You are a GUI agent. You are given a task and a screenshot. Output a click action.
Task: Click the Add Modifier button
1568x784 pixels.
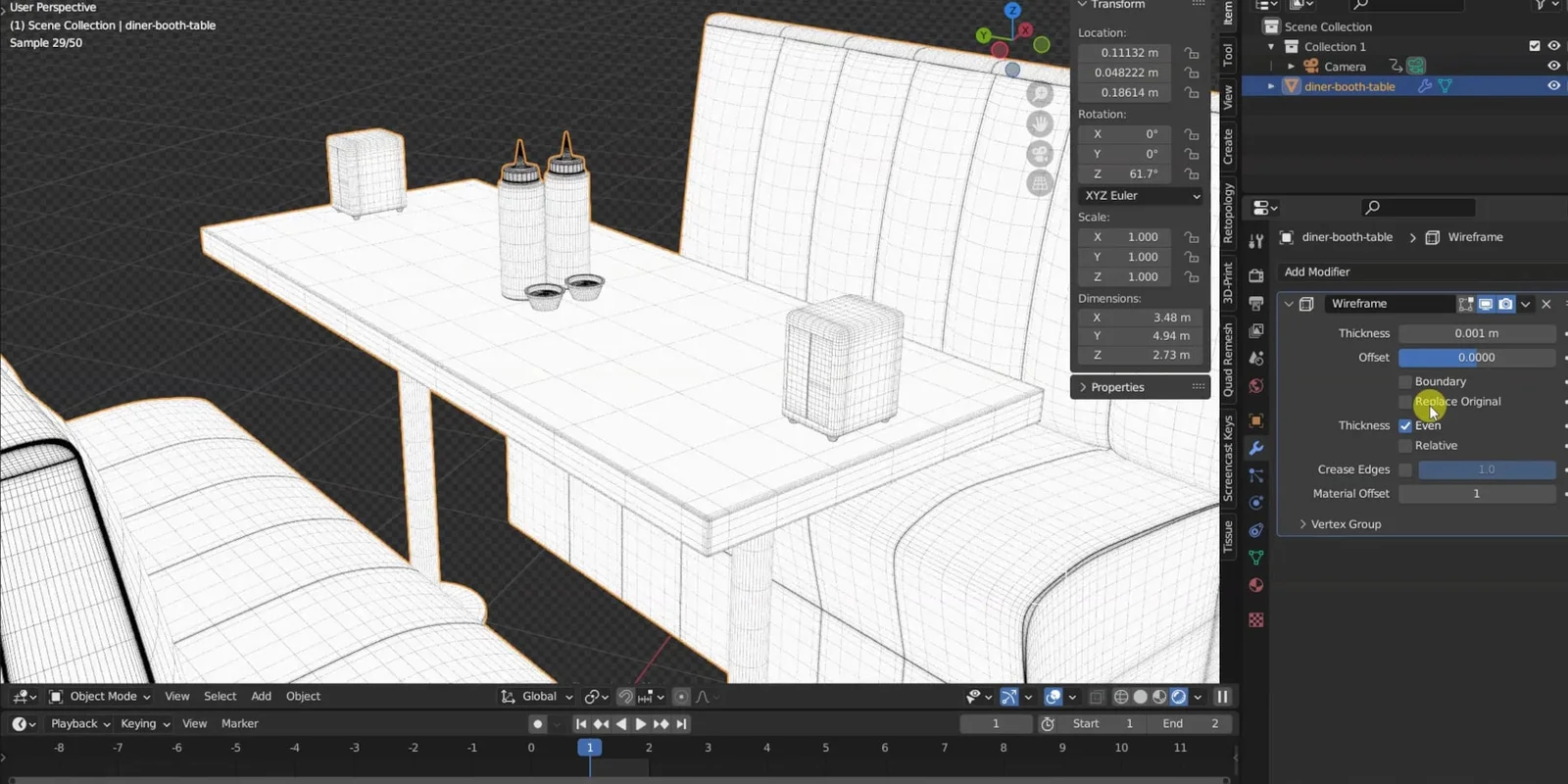click(1317, 271)
